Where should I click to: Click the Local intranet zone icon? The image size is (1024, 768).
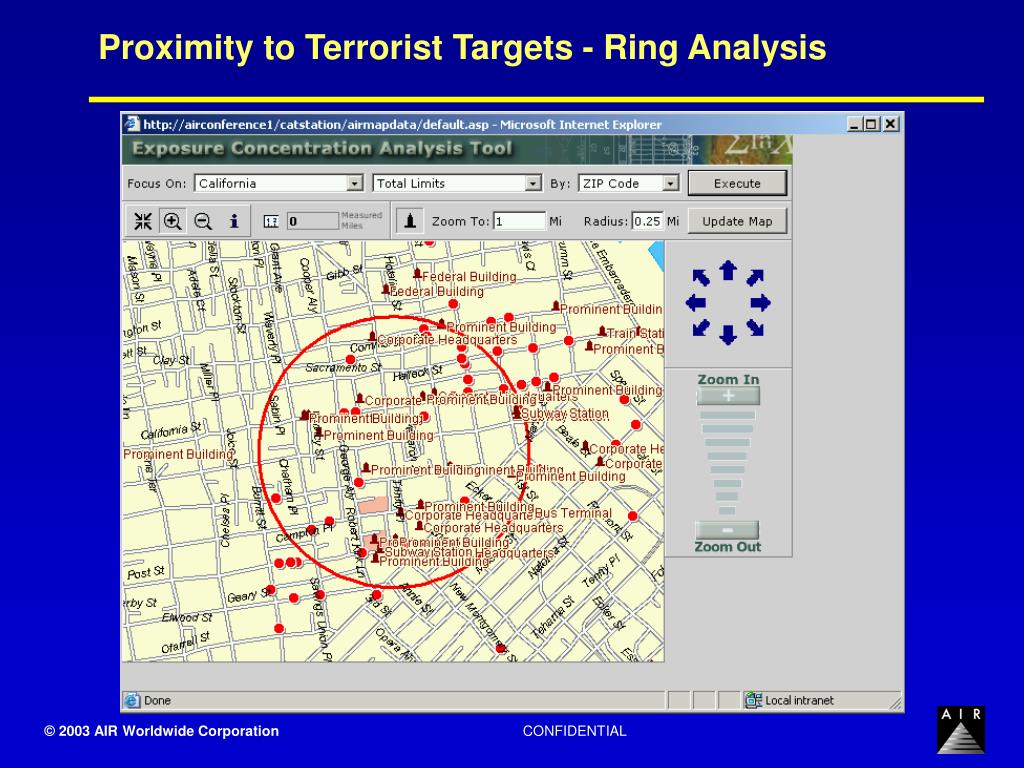(754, 700)
